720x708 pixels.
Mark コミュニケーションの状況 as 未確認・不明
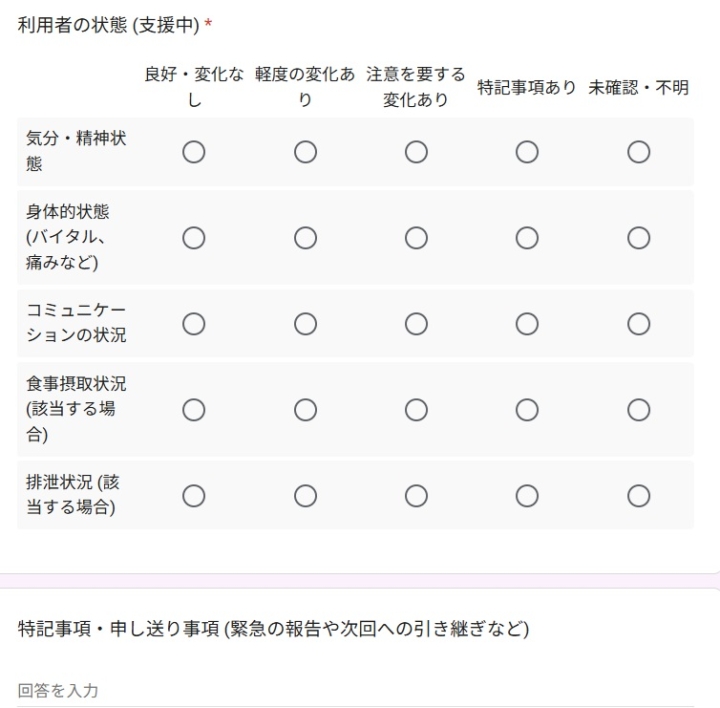point(638,324)
